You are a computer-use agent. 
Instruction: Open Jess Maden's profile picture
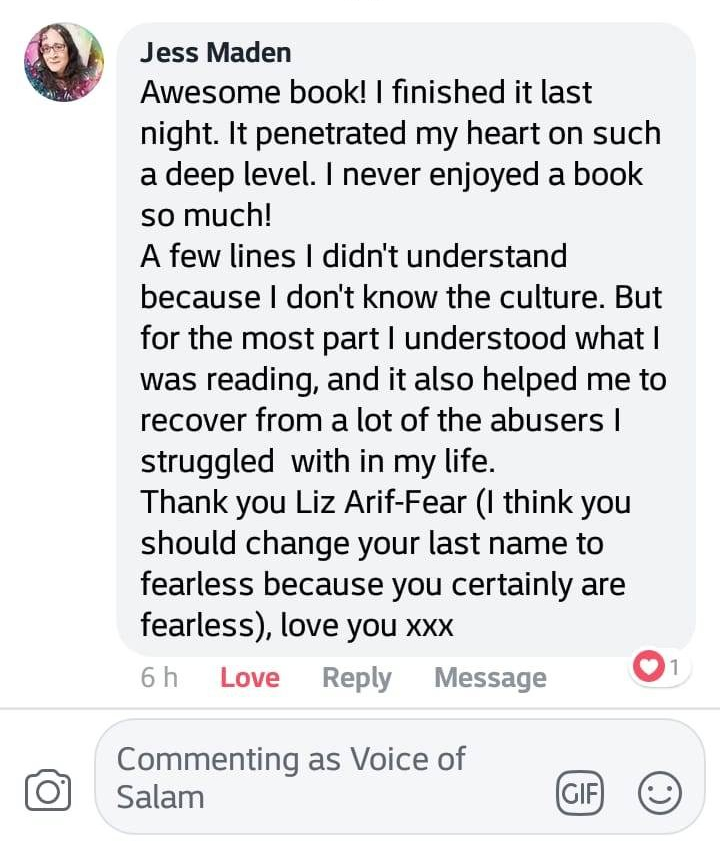(64, 62)
